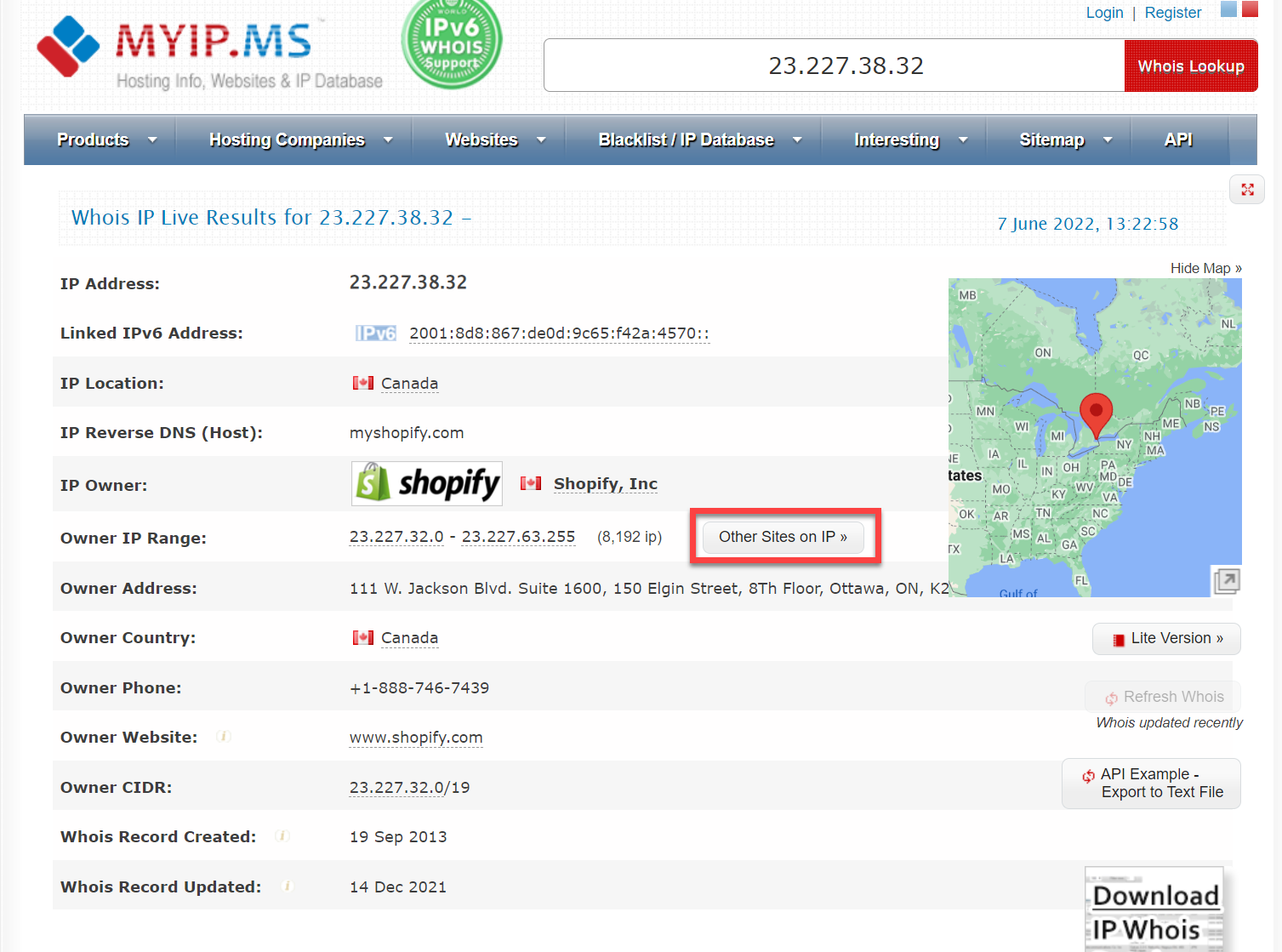This screenshot has width=1282, height=952.
Task: Click the 23.227.32.0 CIDR link
Action: click(396, 788)
